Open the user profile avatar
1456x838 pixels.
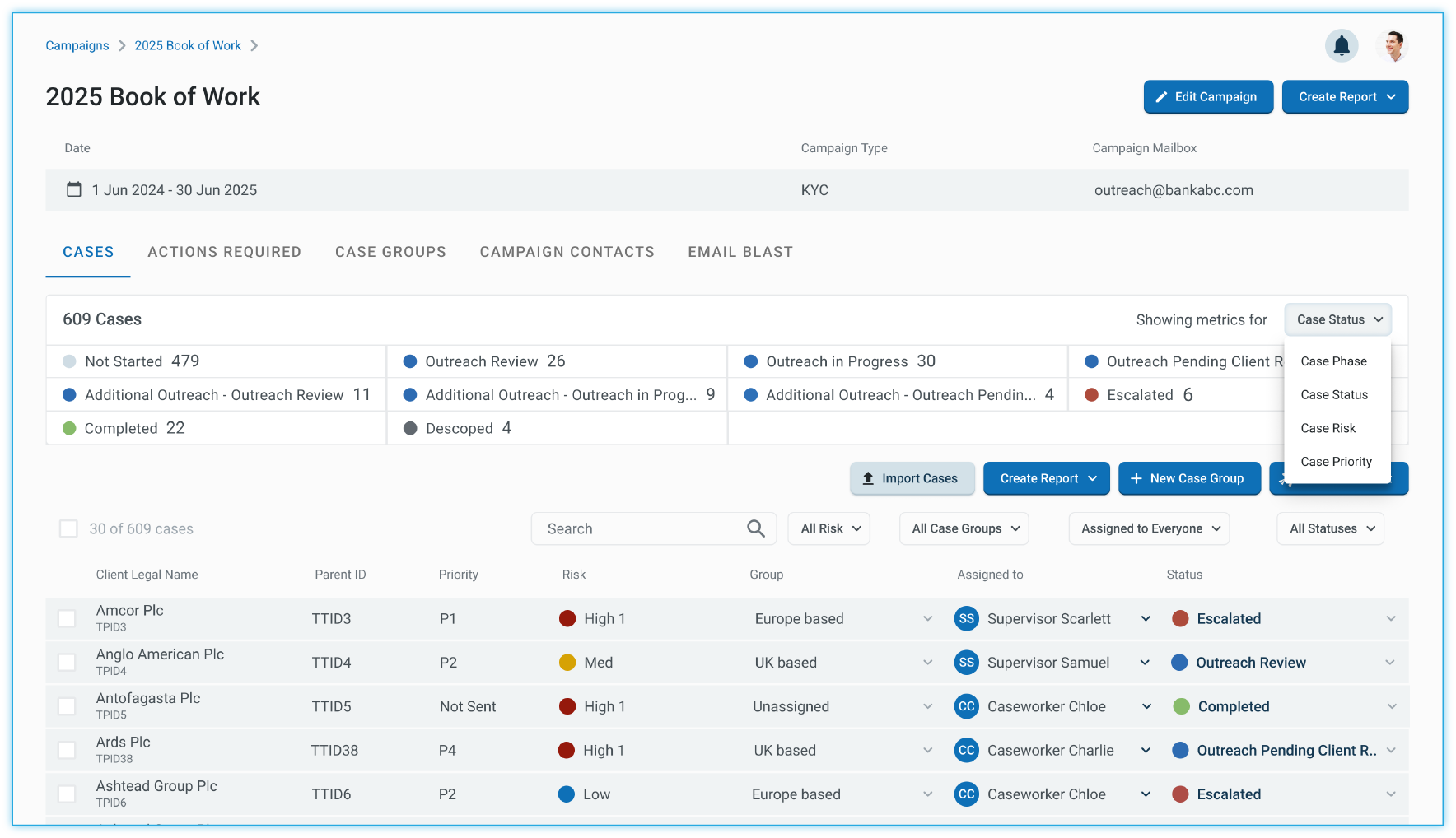tap(1393, 45)
